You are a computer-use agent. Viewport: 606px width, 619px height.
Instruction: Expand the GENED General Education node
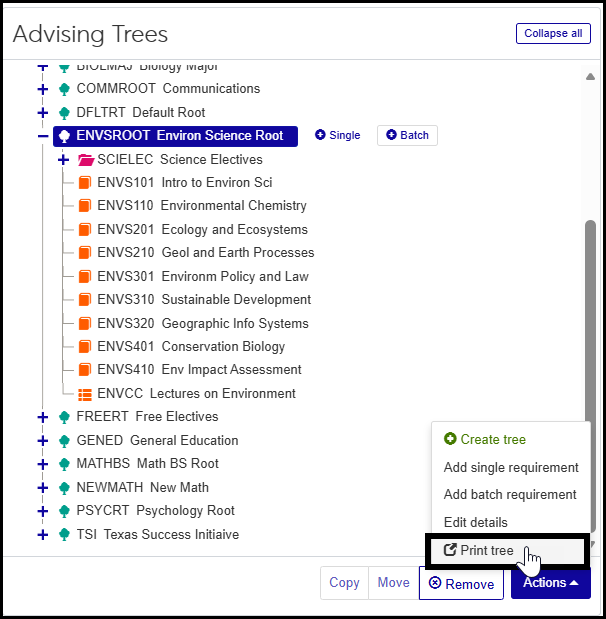click(x=43, y=441)
